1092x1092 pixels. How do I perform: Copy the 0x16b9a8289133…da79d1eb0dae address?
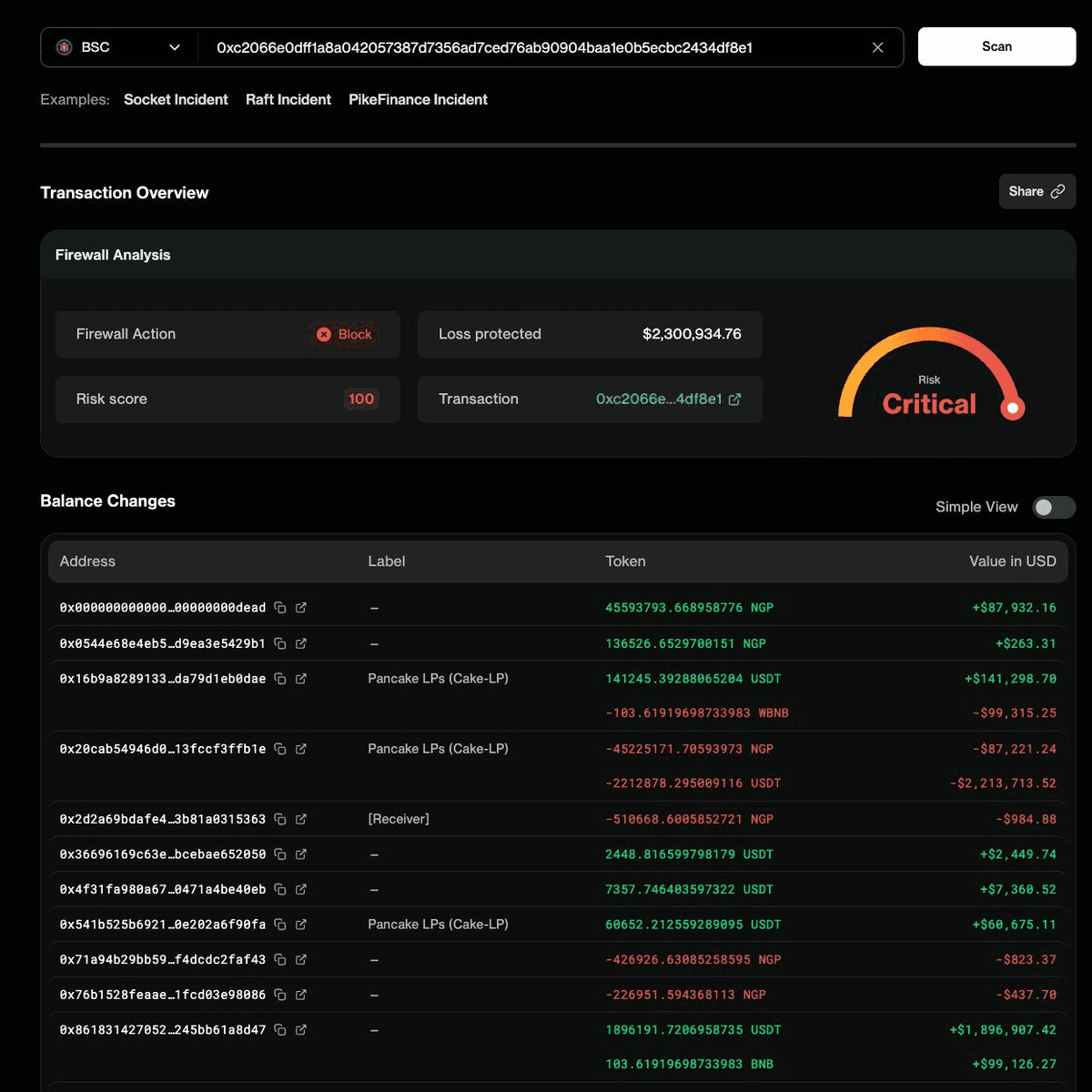(x=280, y=679)
